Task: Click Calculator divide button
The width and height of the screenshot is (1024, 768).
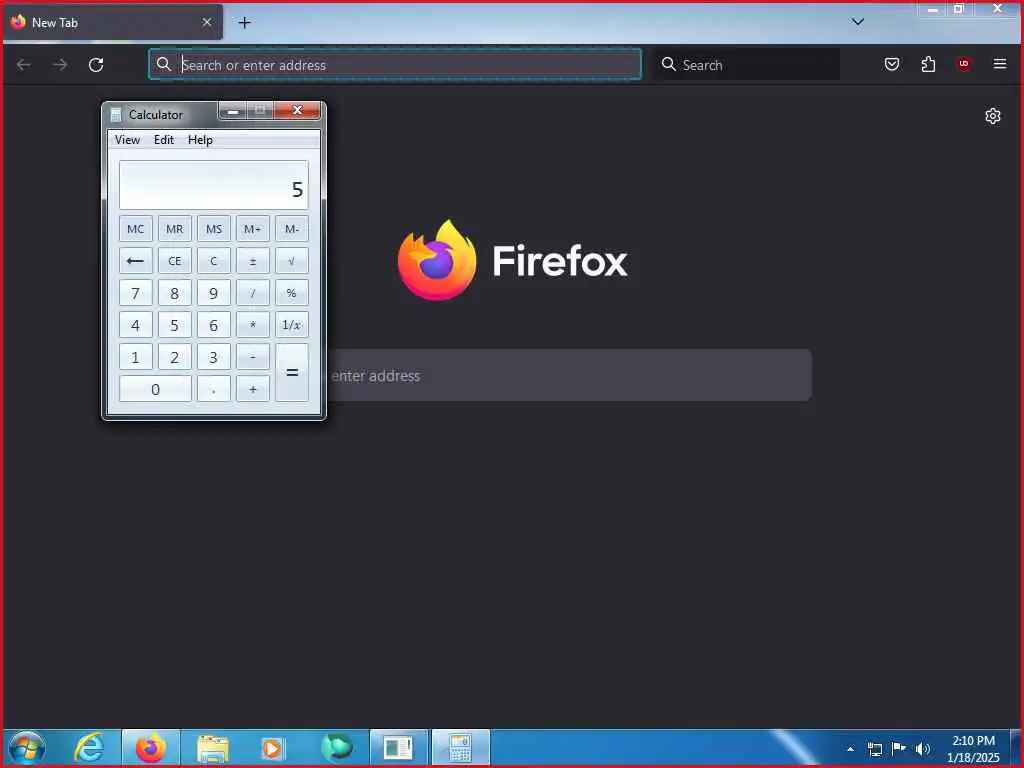Action: [253, 293]
